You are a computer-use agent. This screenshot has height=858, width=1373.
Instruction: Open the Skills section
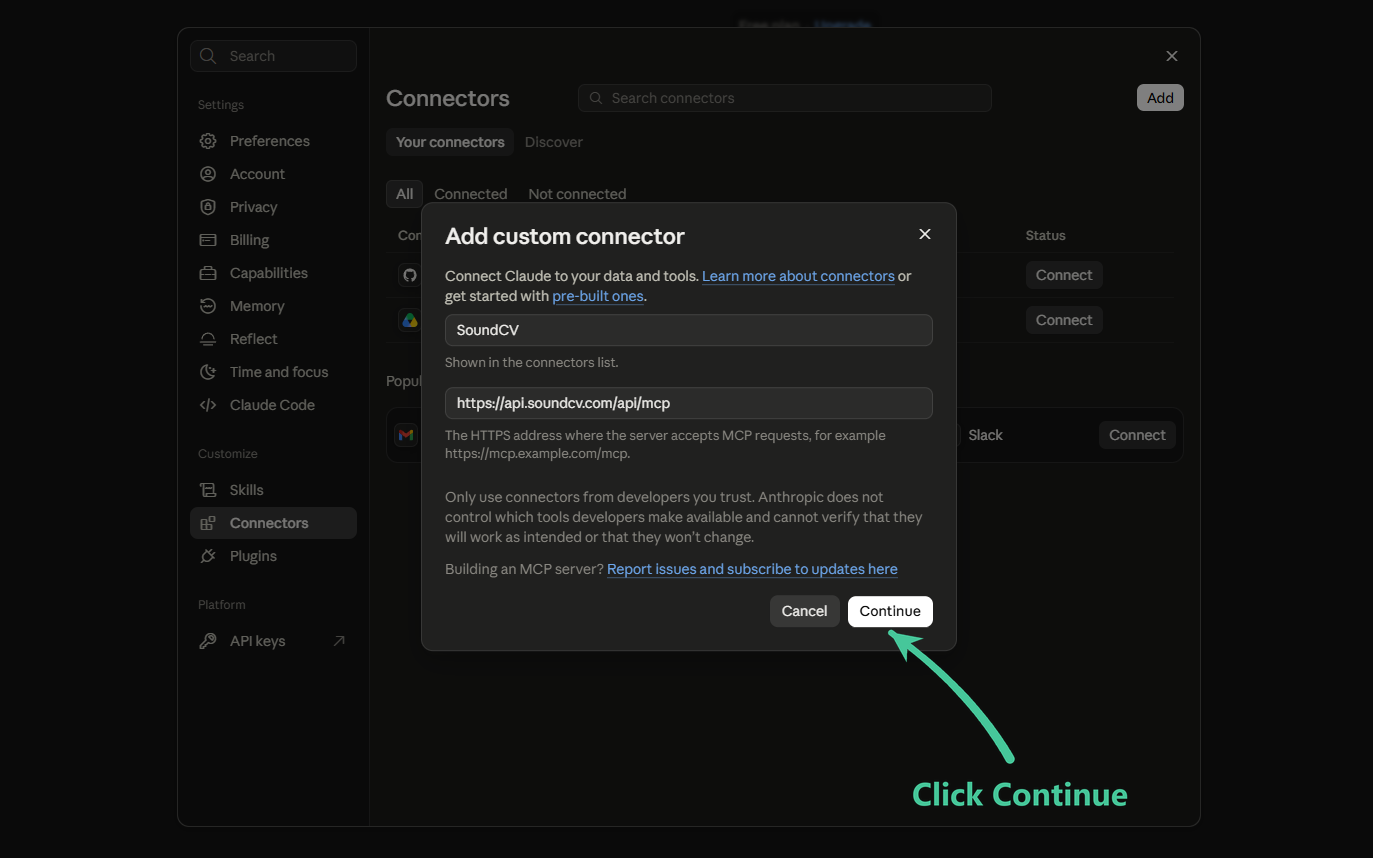273,490
